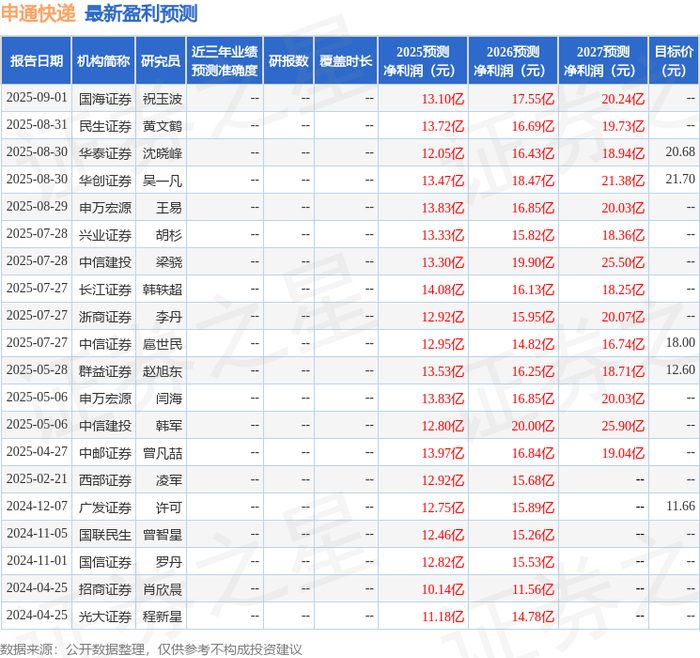Screen dimensions: 700x658
Task: Select researcher 程新星
Action: [162, 616]
